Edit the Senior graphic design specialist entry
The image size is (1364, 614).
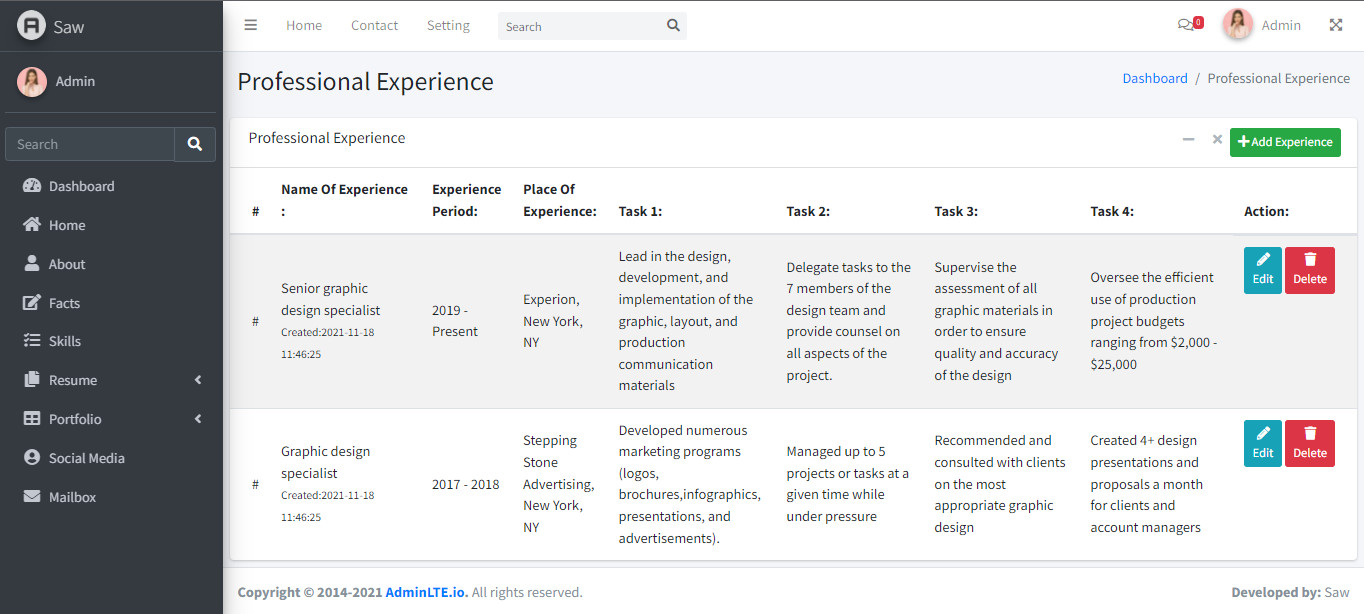pos(1263,270)
